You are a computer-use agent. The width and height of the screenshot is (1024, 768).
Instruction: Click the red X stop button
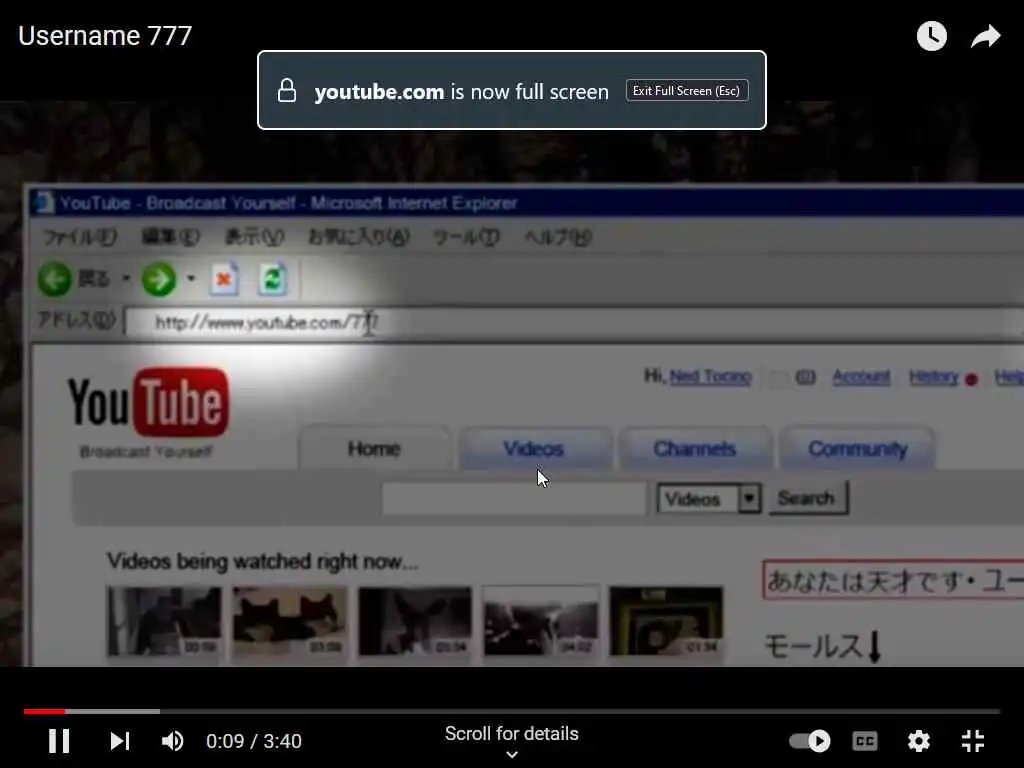[224, 280]
